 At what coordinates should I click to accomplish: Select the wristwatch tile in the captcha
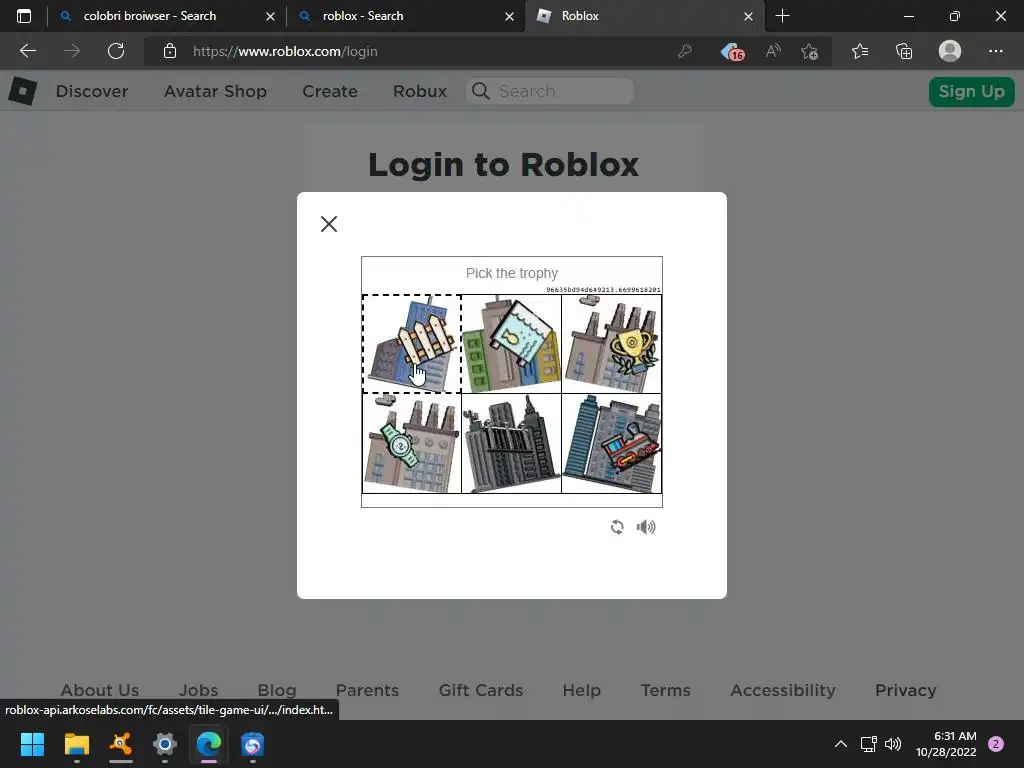tap(412, 443)
